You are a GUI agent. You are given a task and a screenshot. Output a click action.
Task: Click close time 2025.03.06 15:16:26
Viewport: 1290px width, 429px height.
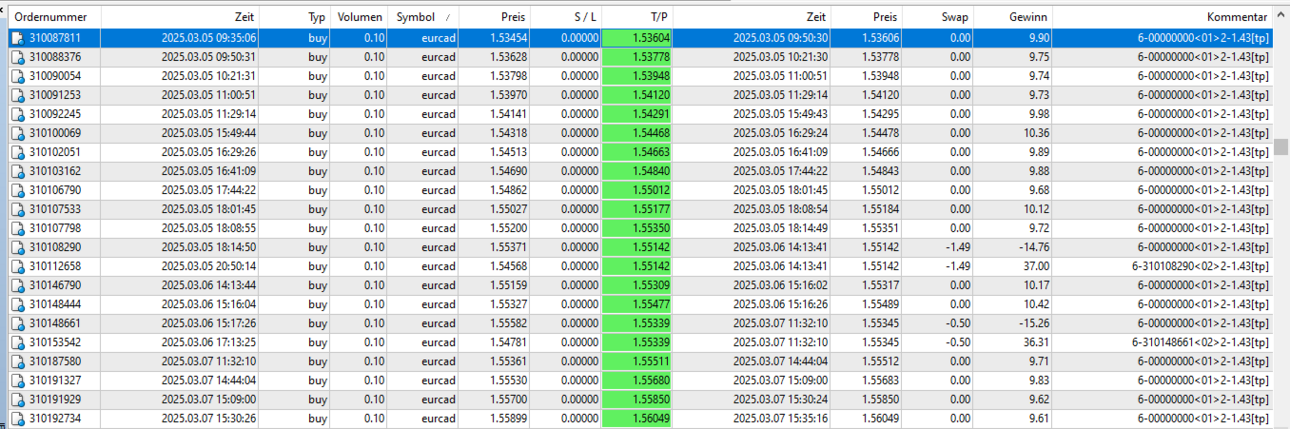[x=780, y=304]
